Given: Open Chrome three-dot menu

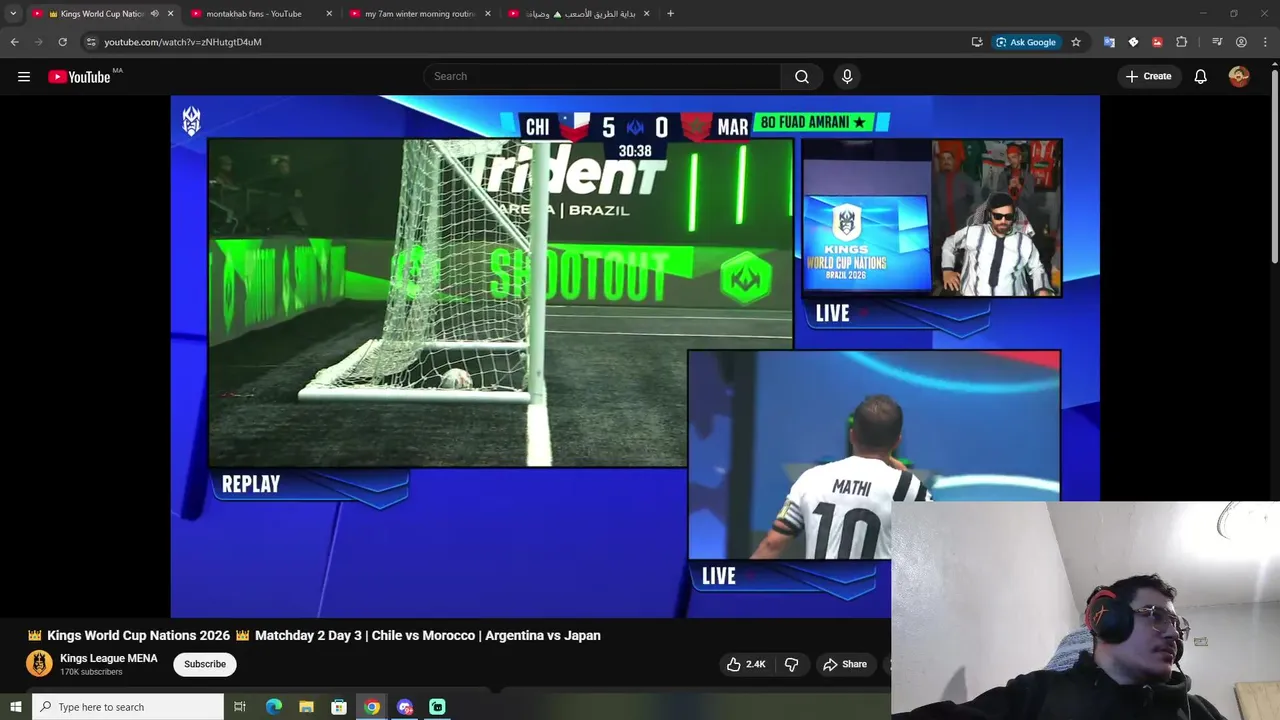Looking at the screenshot, I should tap(1266, 42).
